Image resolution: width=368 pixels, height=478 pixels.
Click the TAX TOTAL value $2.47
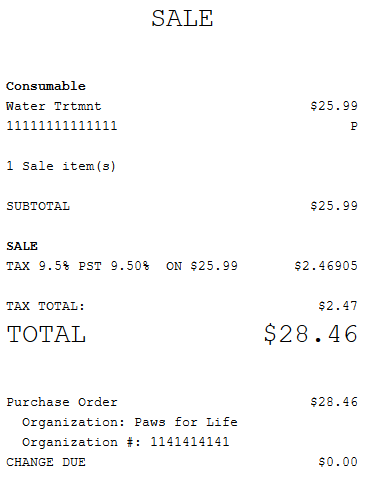338,306
